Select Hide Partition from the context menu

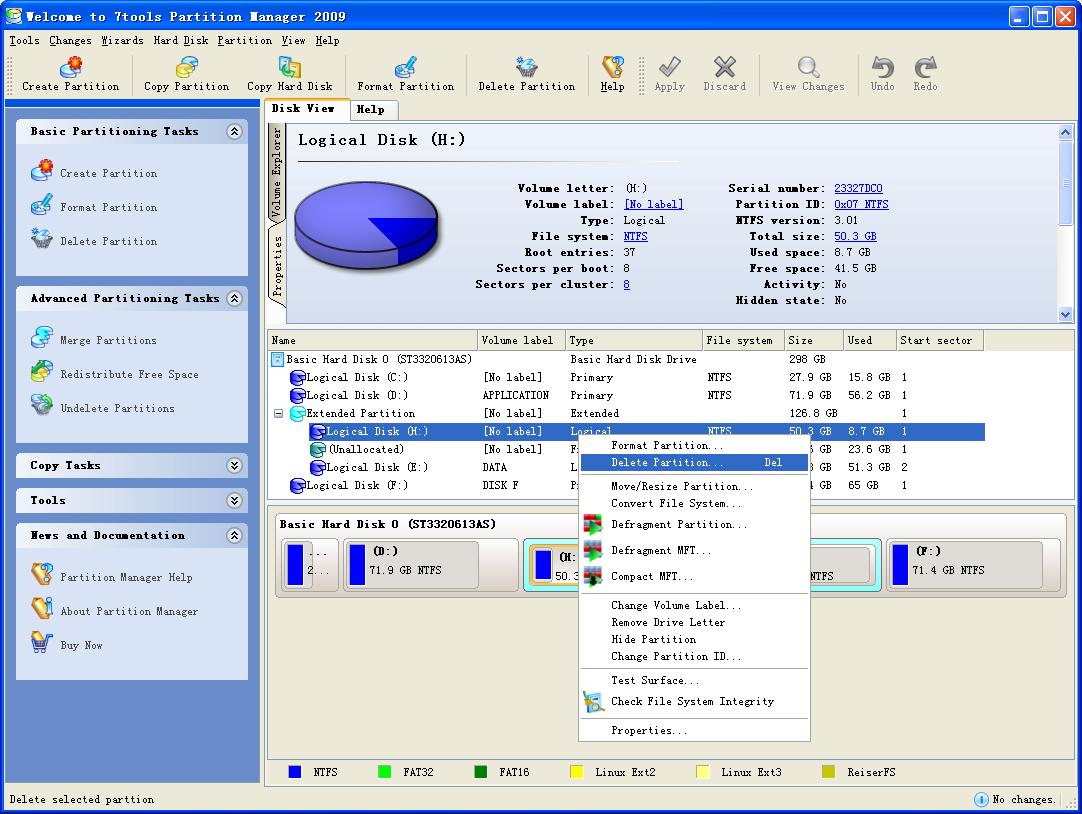pos(653,640)
